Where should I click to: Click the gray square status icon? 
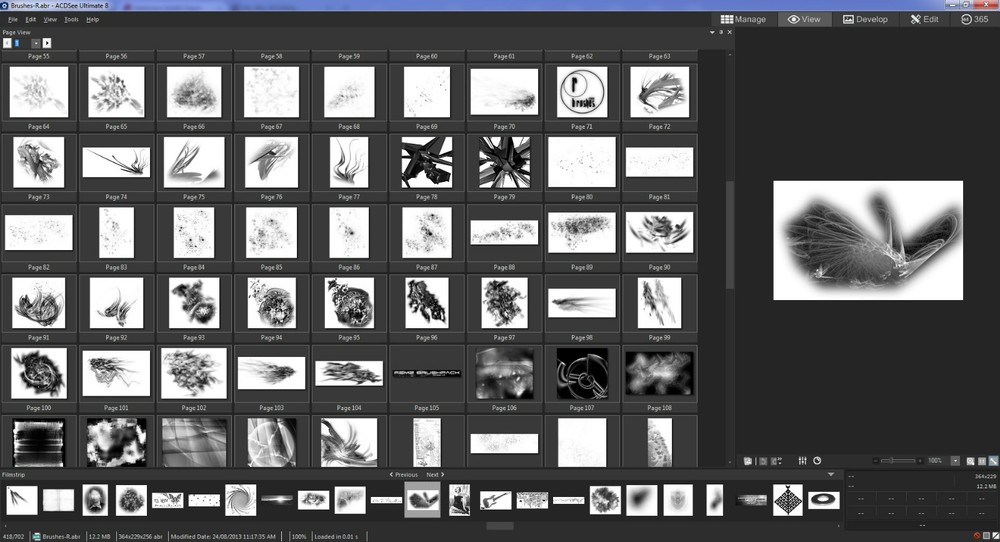pos(986,536)
